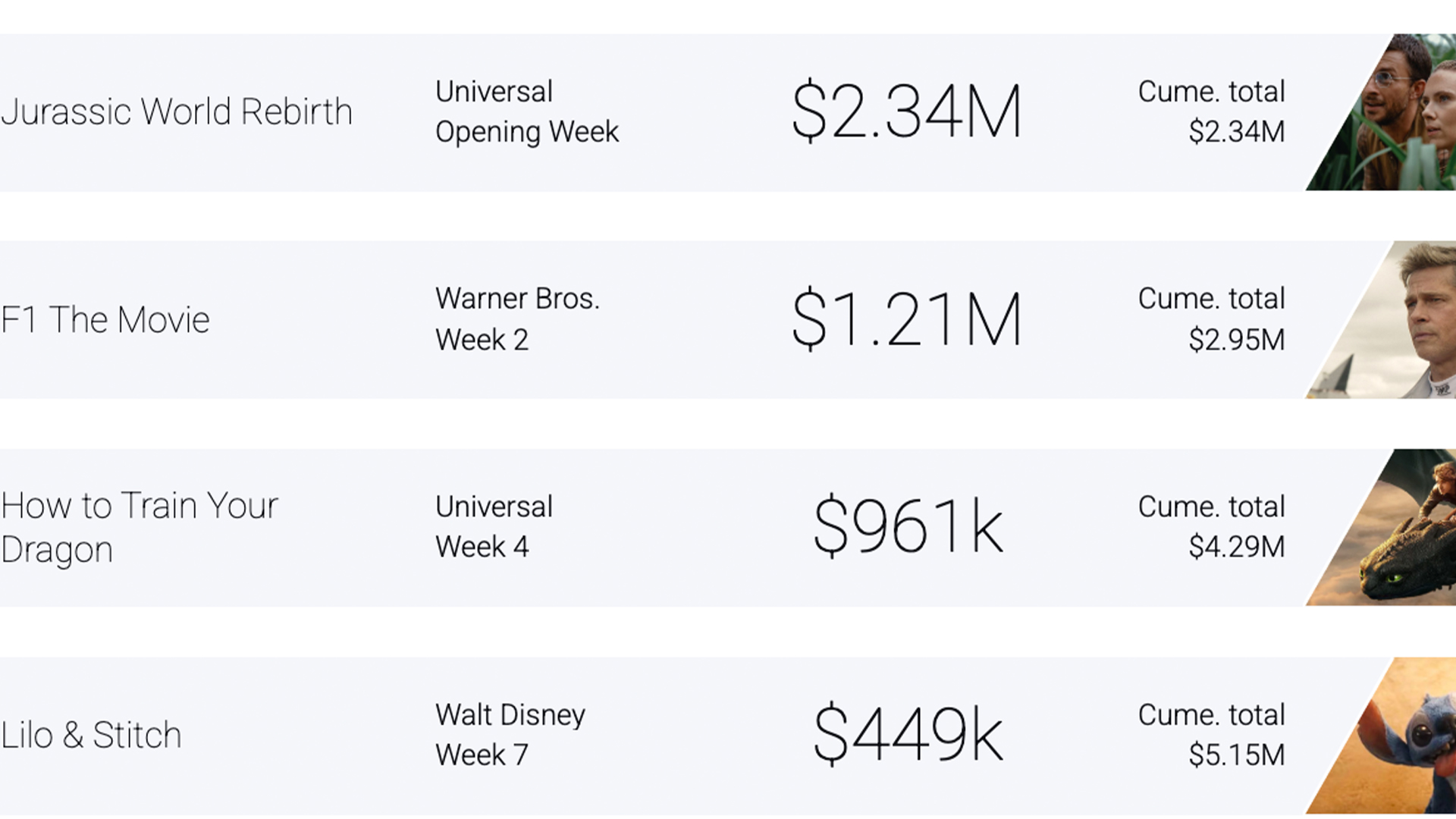This screenshot has height=819, width=1456.
Task: Select the $1.21M weekly gross figure
Action: [x=907, y=319]
